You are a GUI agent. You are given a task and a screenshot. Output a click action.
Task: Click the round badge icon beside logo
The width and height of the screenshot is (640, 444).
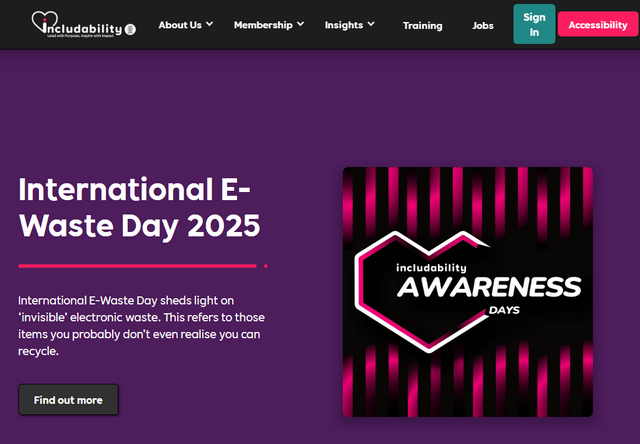130,29
